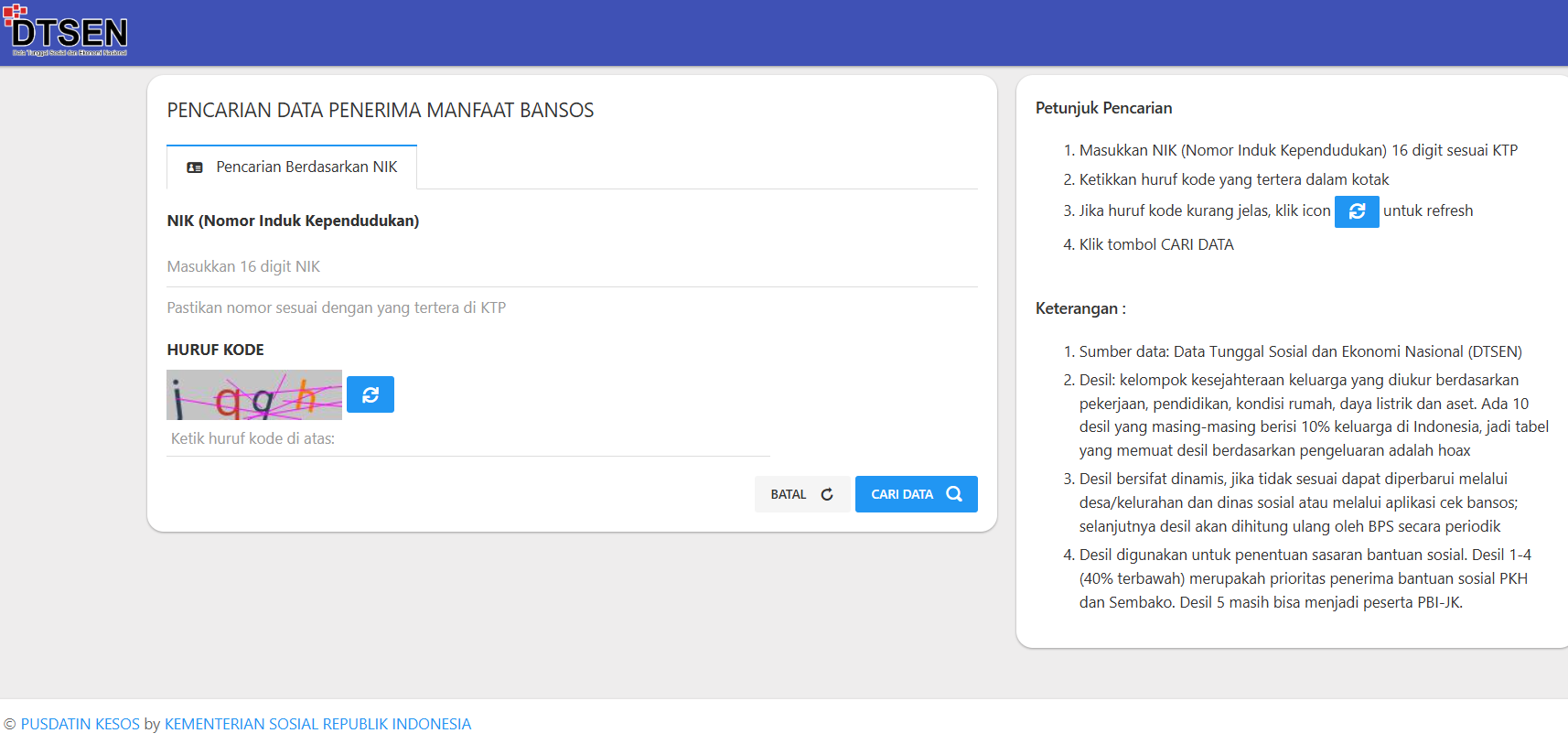Click the captcha code image
The height and width of the screenshot is (744, 1568).
tap(254, 394)
